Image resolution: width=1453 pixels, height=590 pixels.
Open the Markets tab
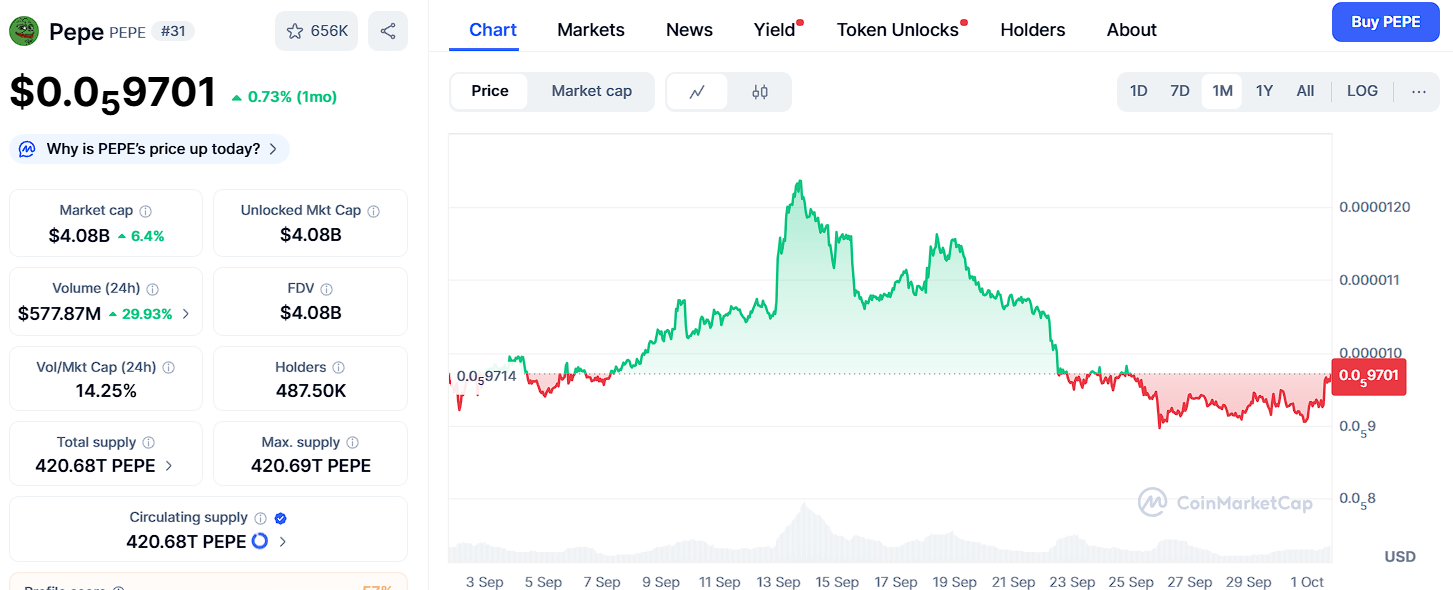[x=591, y=30]
